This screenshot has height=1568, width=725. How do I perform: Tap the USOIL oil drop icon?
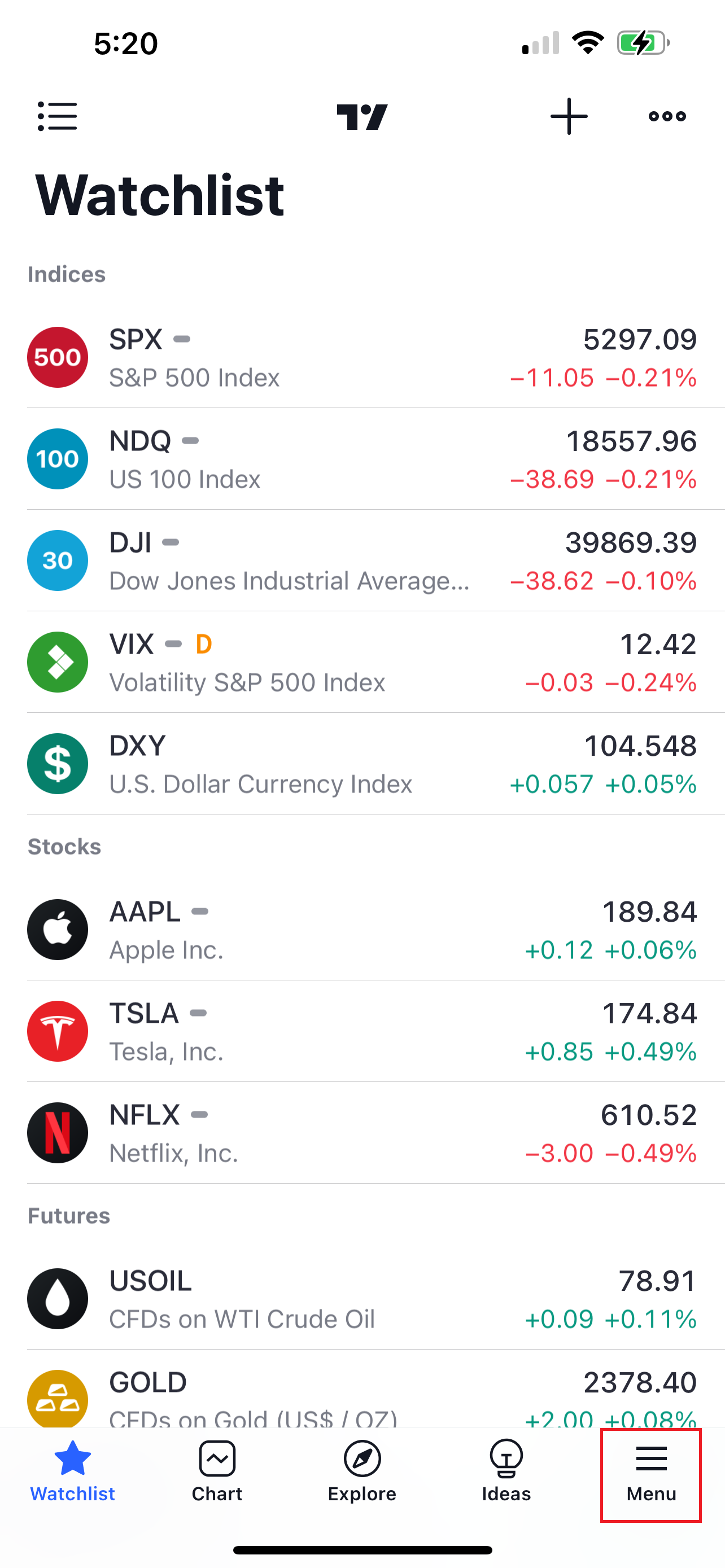[57, 1299]
